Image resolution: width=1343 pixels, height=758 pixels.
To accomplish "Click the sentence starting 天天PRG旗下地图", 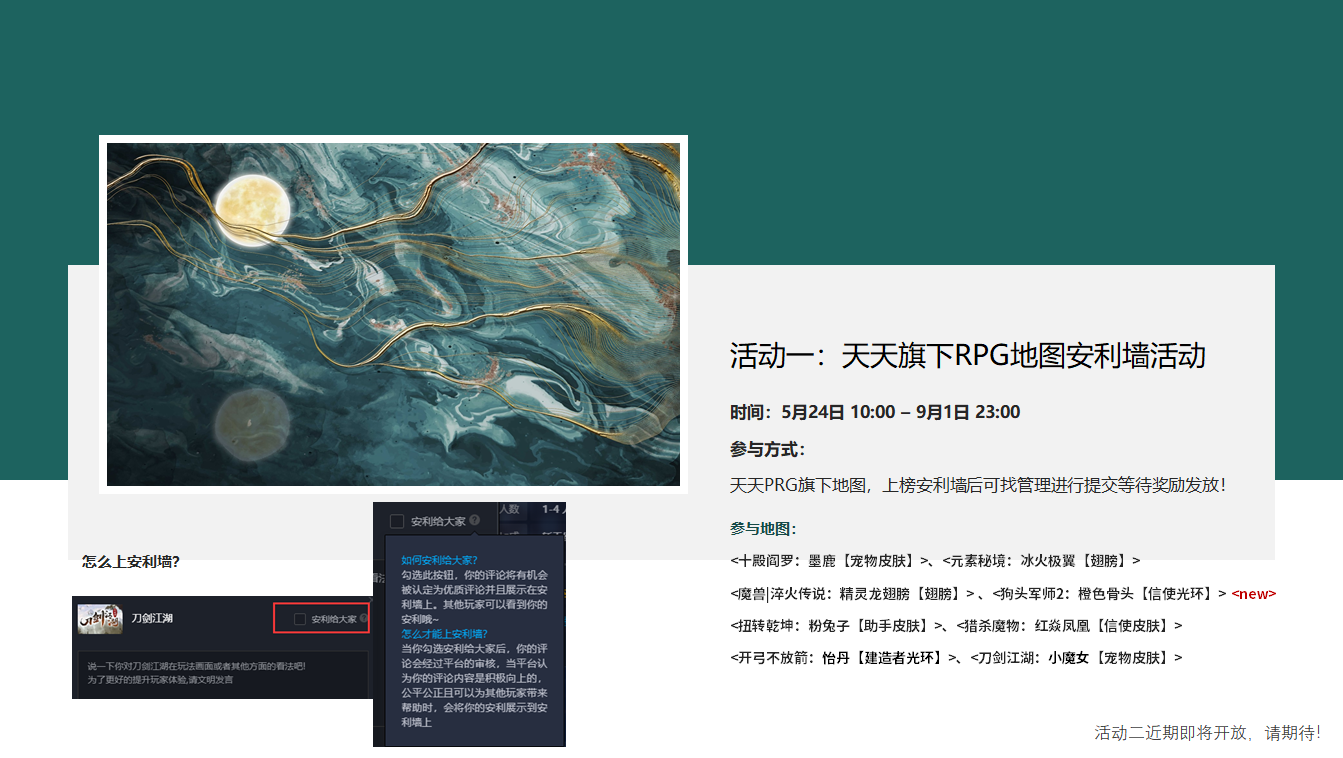I will click(x=977, y=485).
